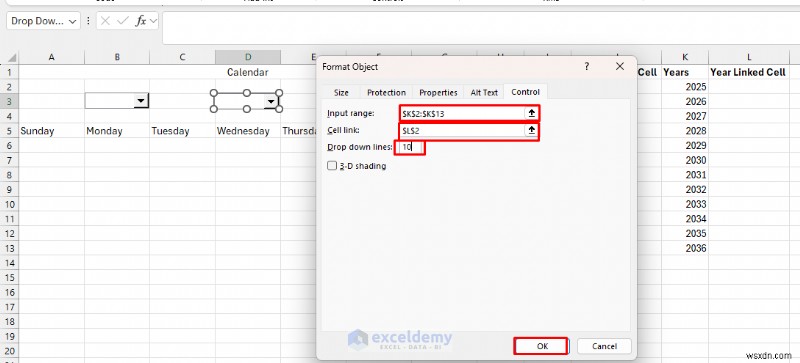This screenshot has height=363, width=800.
Task: Close the Format Object dialog
Action: click(x=620, y=66)
